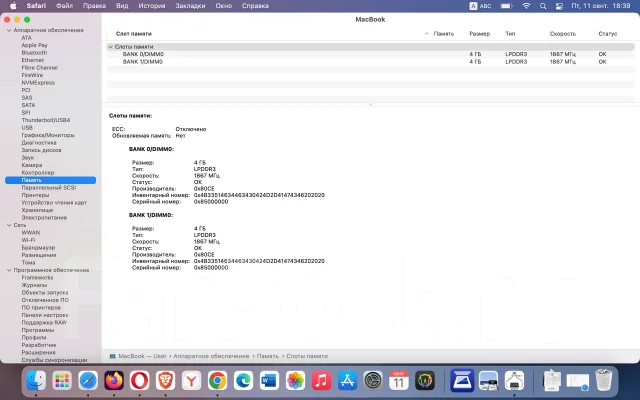Open System Preferences from the Dock
640x400 pixels.
point(373,381)
